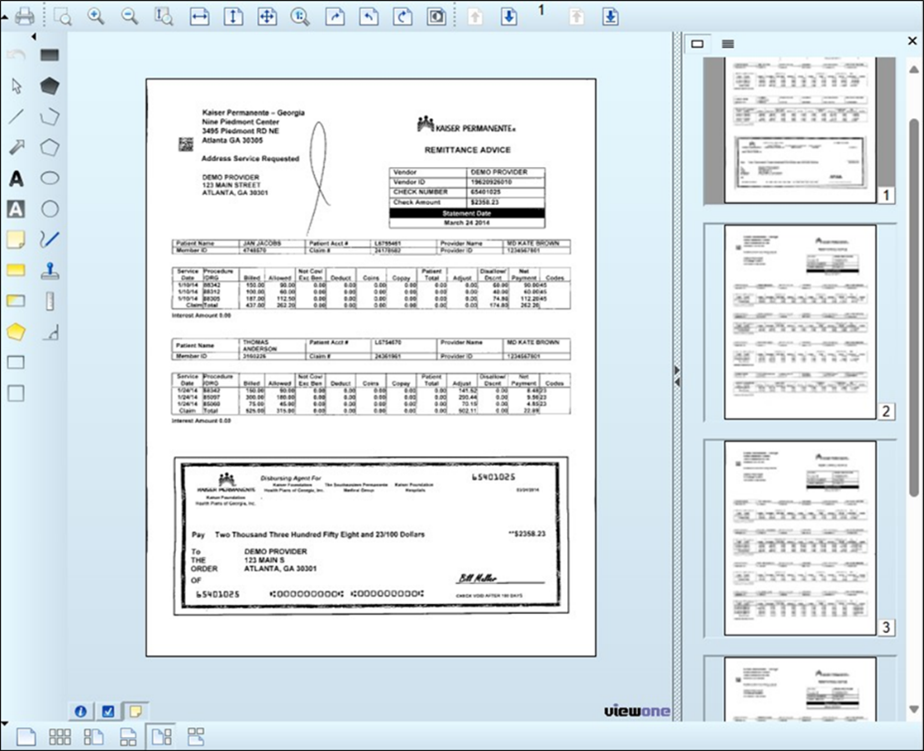Image resolution: width=924 pixels, height=751 pixels.
Task: Choose the sticky note annotation tool
Action: click(16, 239)
